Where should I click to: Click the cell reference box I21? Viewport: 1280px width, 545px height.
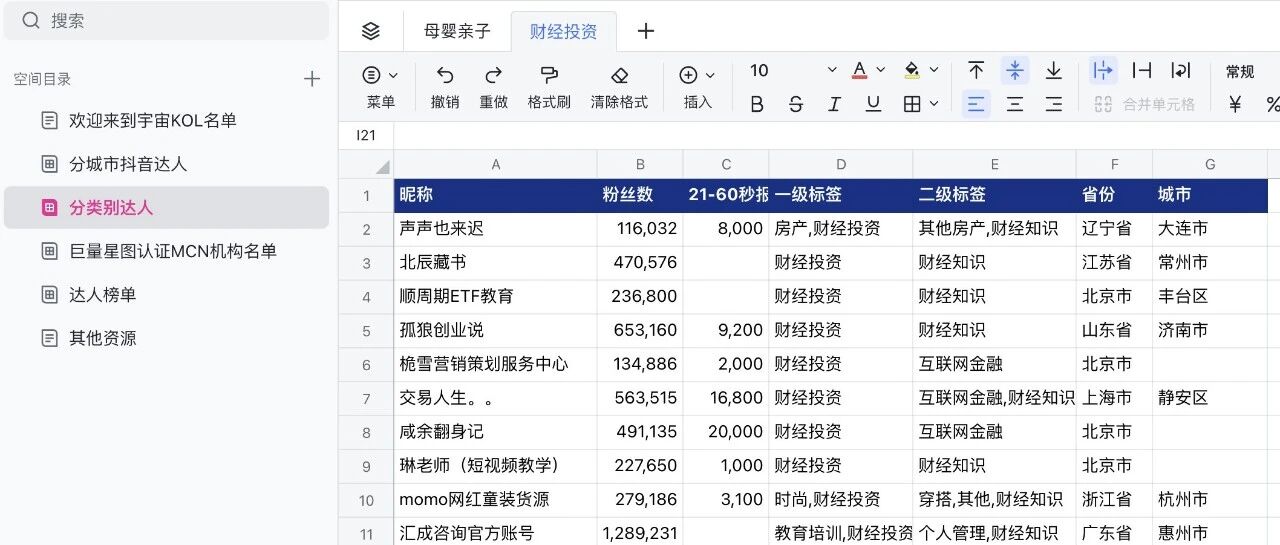click(366, 135)
